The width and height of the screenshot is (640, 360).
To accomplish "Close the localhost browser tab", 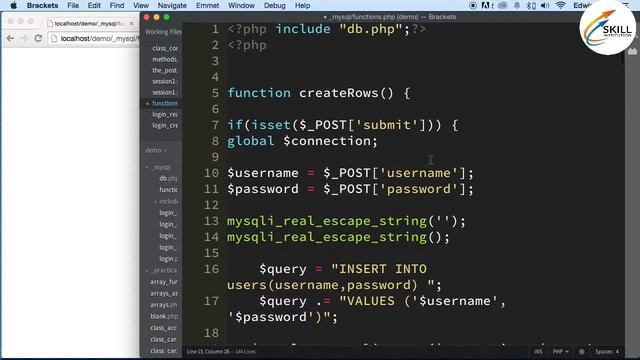I will click(131, 24).
